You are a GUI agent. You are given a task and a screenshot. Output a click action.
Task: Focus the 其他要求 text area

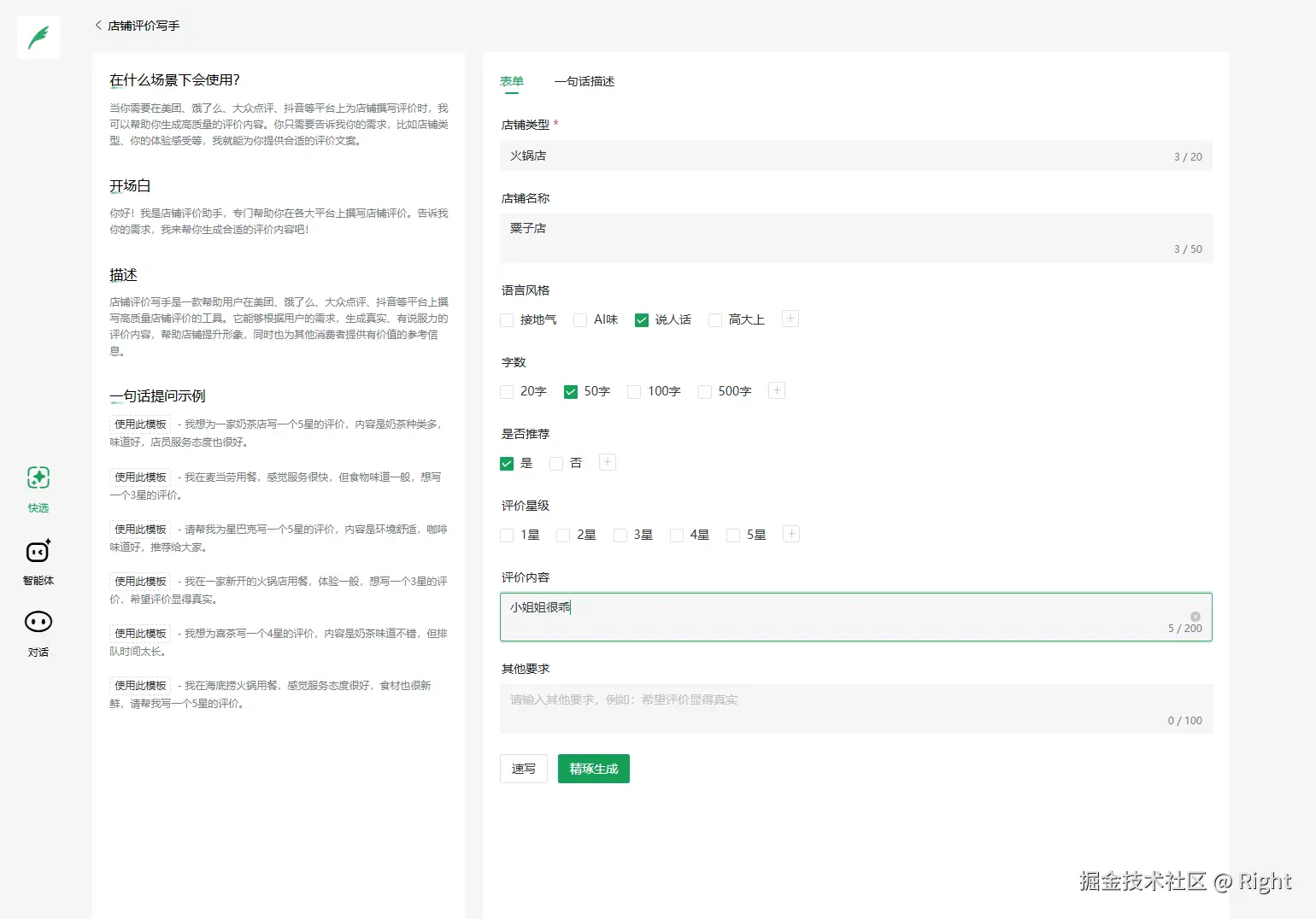pos(856,709)
